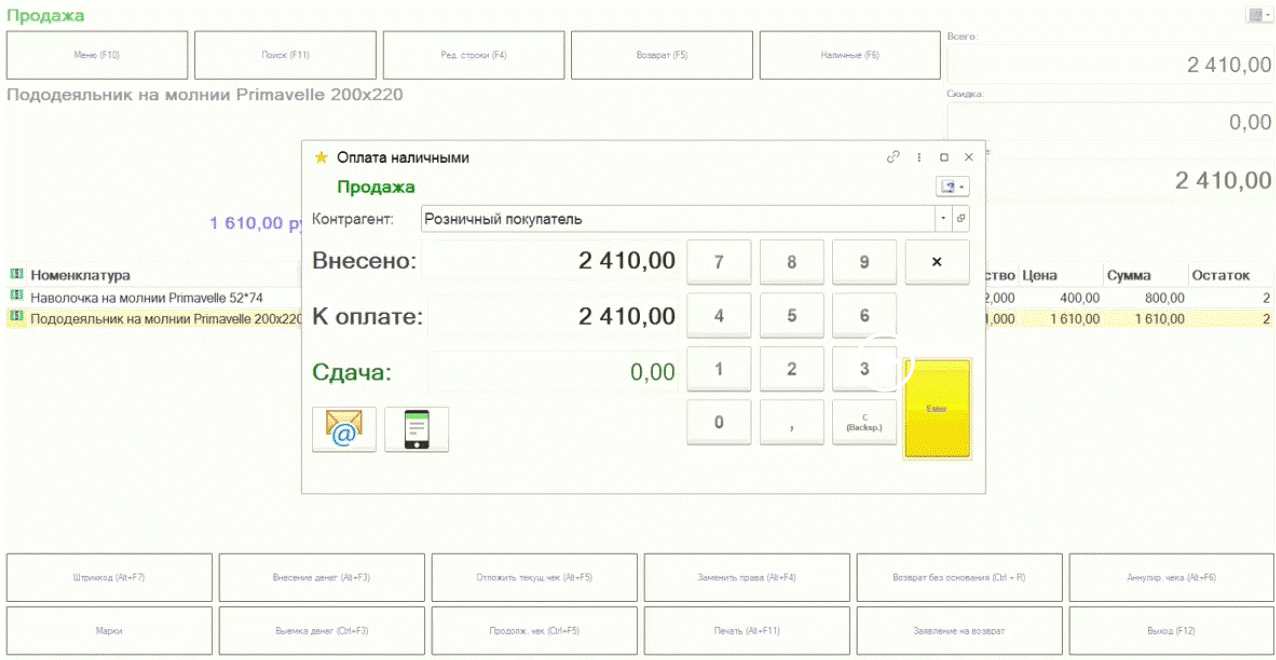Click the Остаток column header
The height and width of the screenshot is (660, 1276).
pyautogui.click(x=1231, y=275)
